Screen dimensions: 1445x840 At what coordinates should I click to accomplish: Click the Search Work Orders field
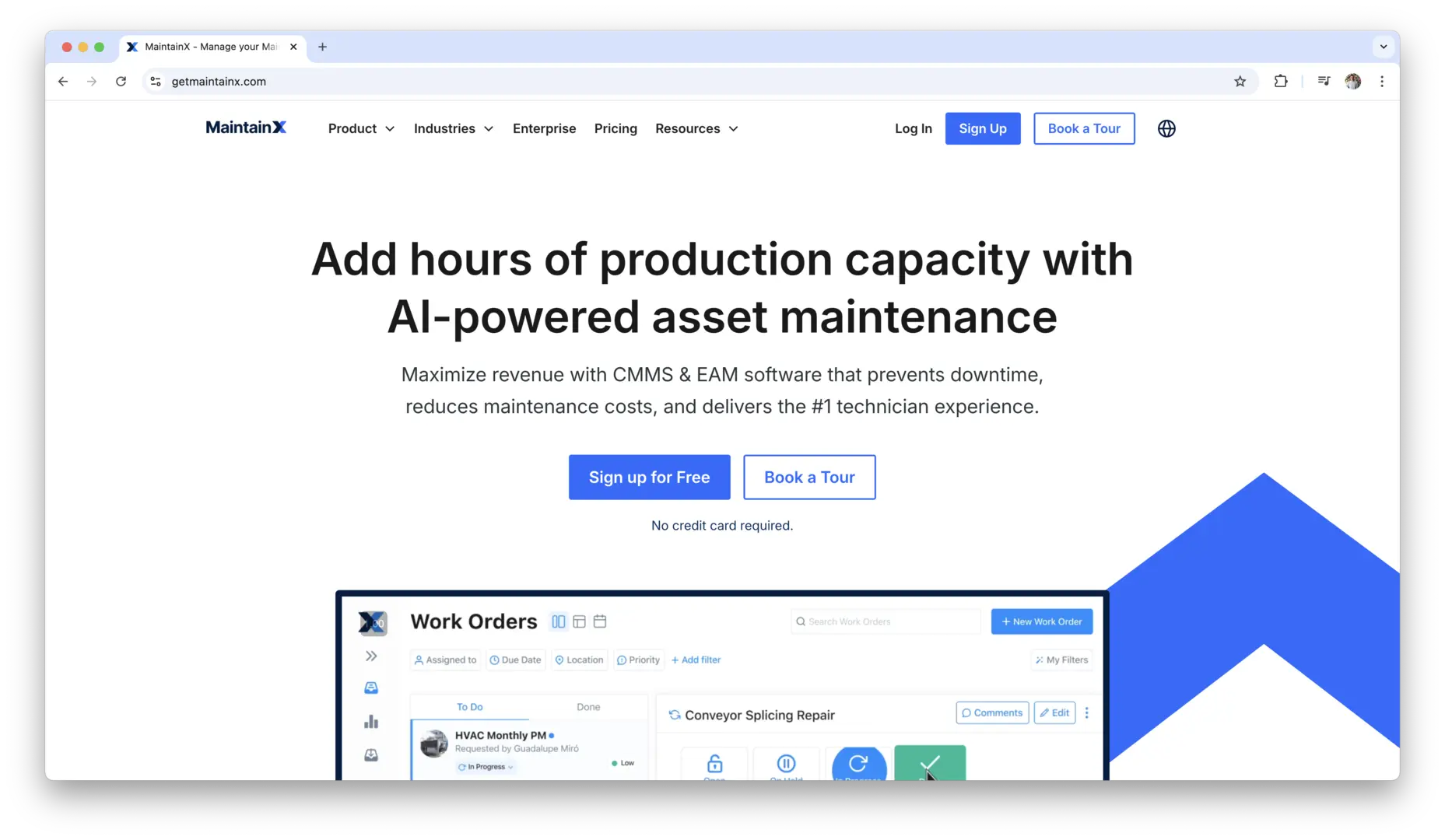[x=886, y=621]
